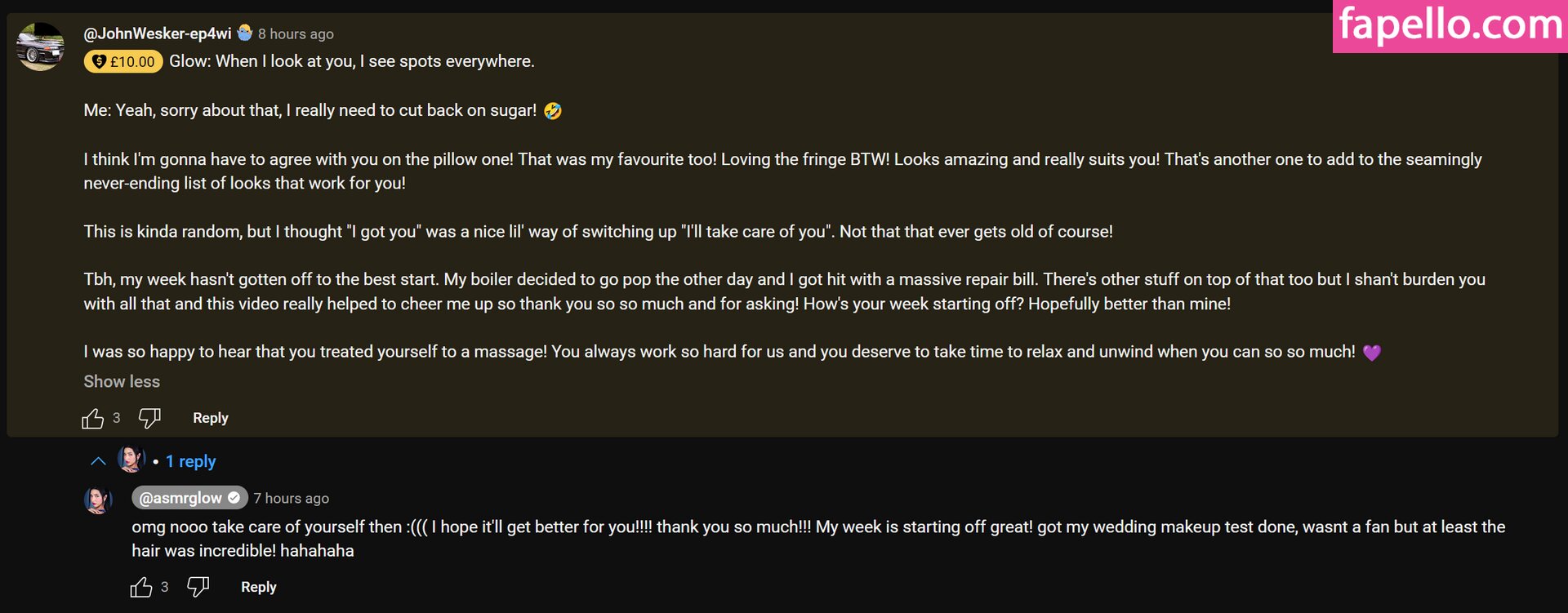Reply to asmrglow's response

point(258,587)
